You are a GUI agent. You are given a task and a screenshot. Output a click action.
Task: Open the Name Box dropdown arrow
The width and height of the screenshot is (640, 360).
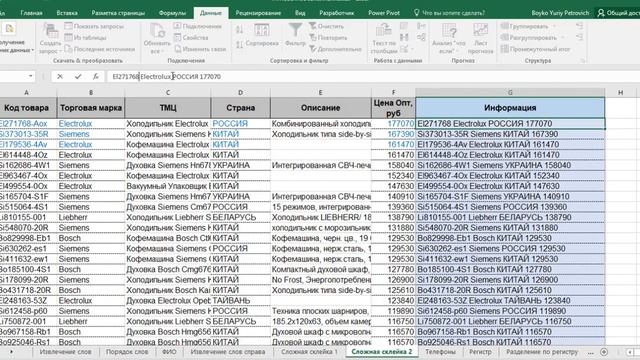(x=30, y=76)
